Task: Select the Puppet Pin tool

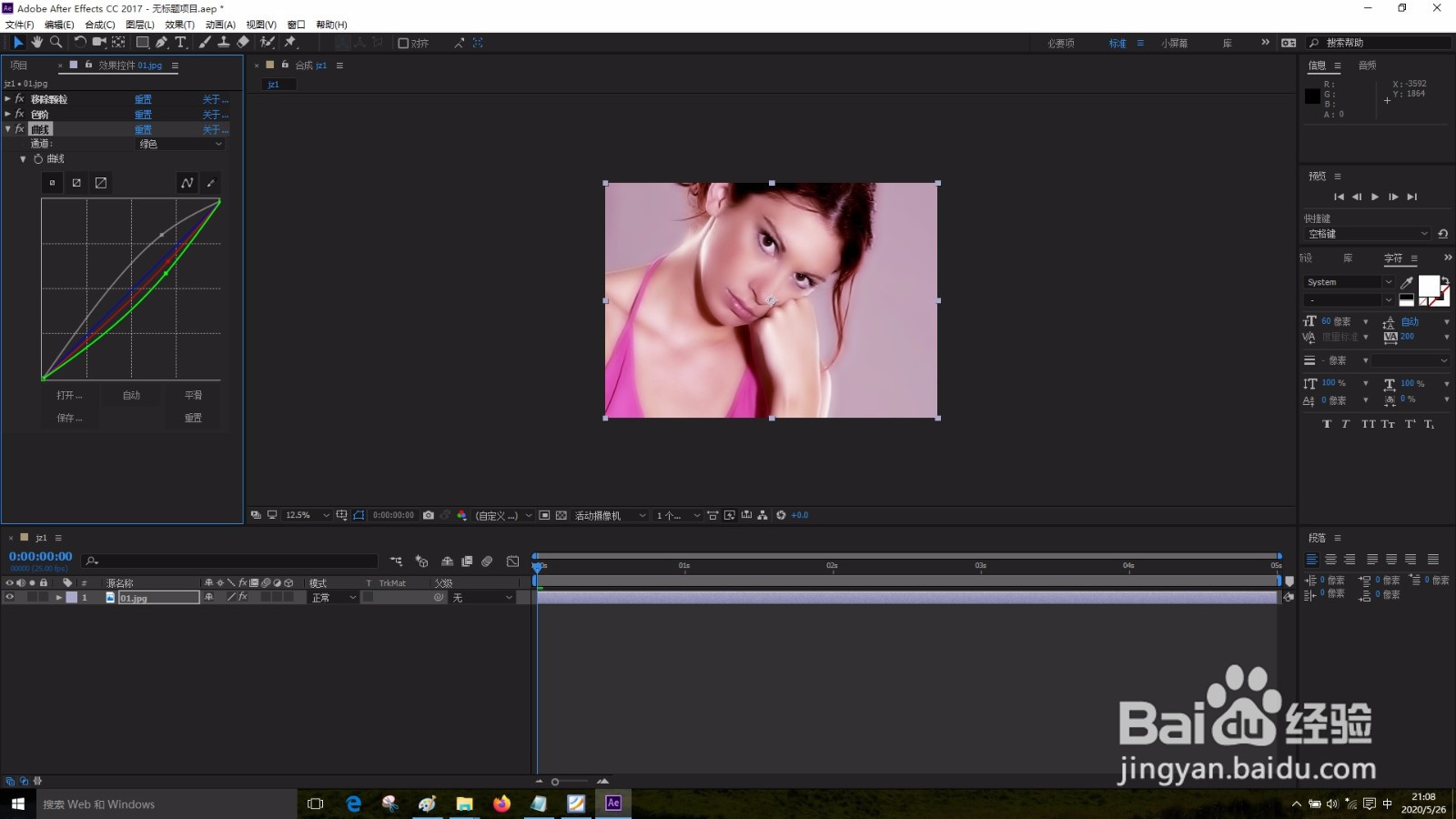Action: coord(290,42)
